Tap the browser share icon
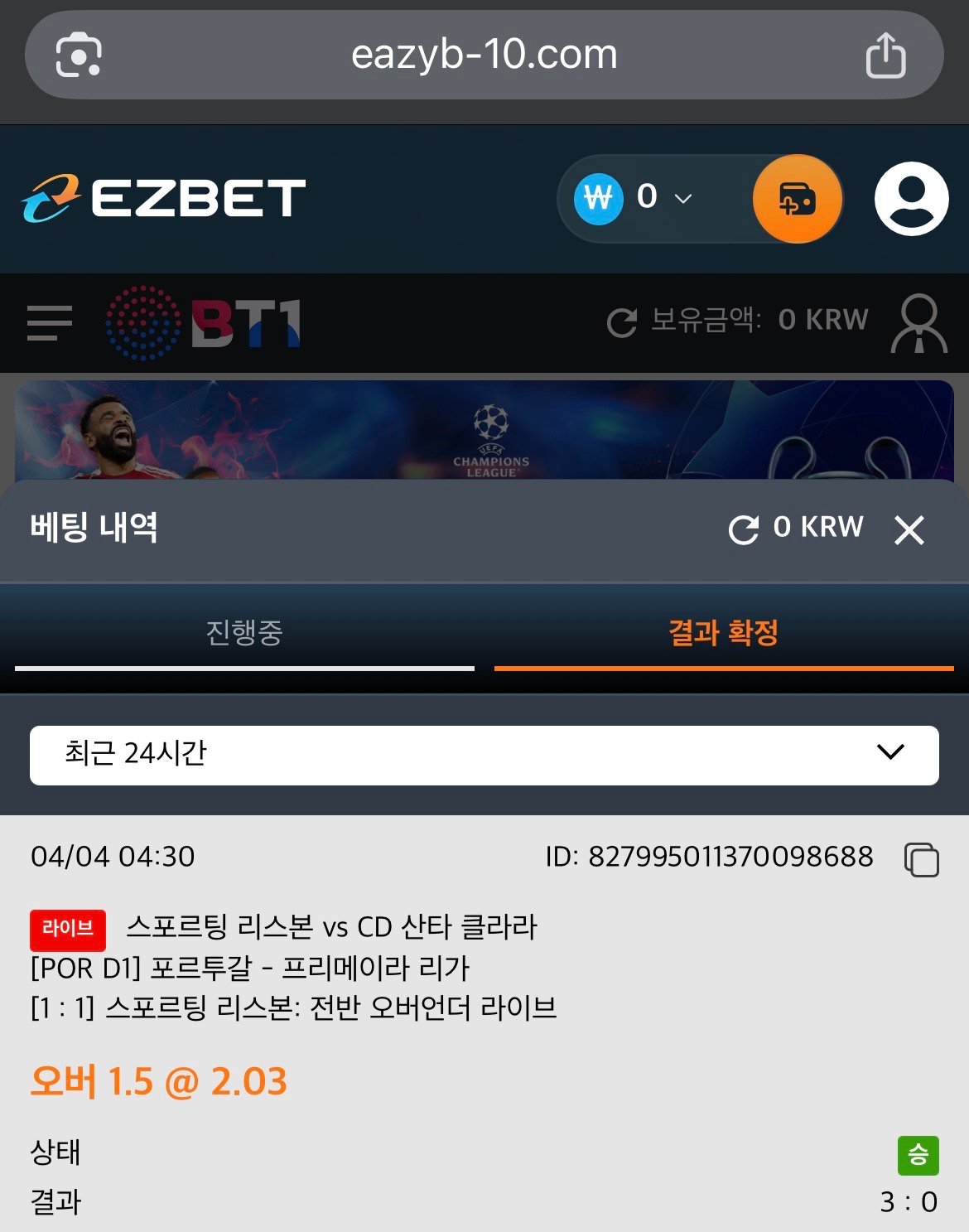The height and width of the screenshot is (1232, 969). pos(885,55)
